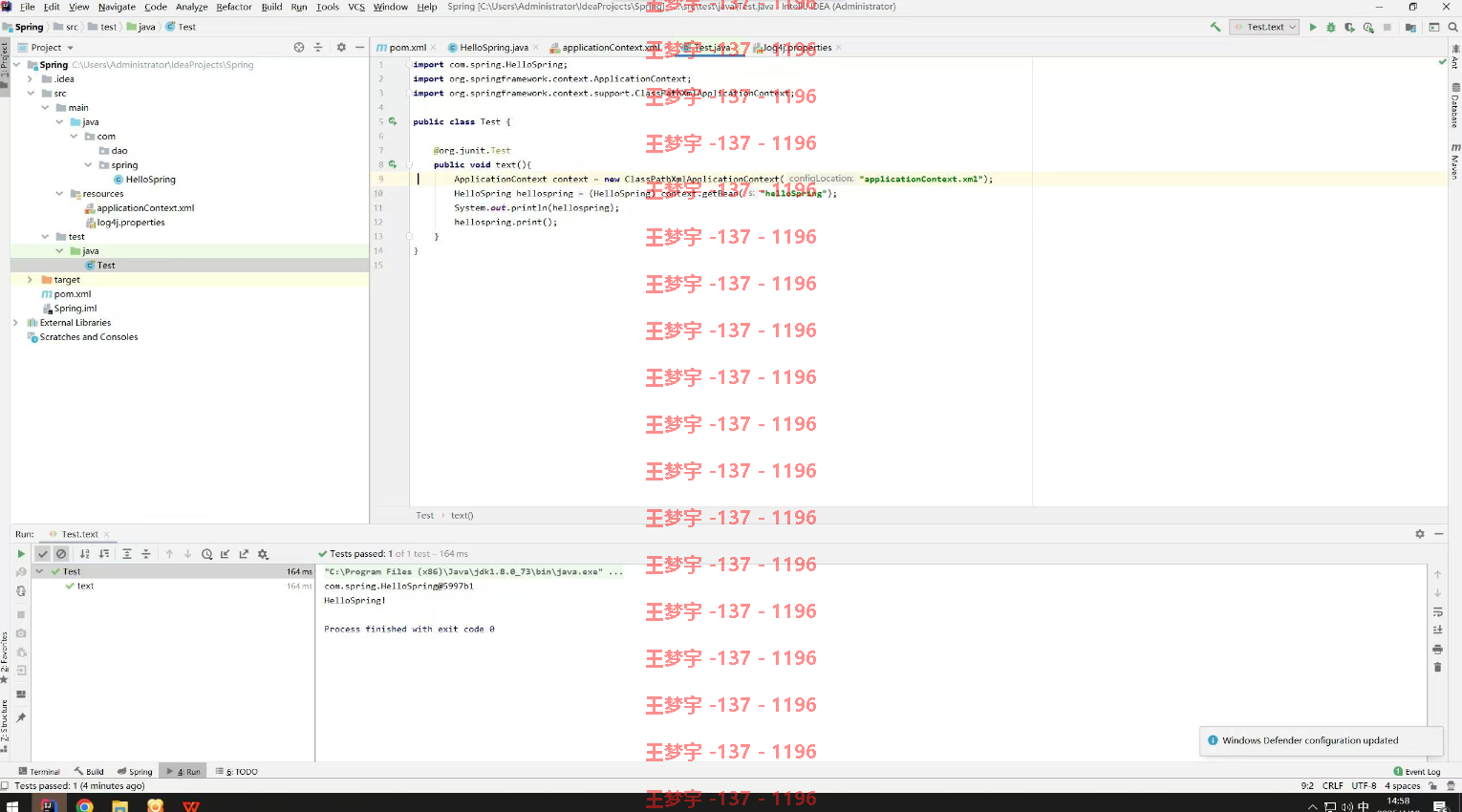Expand the .idea folder
This screenshot has width=1462, height=812.
(x=31, y=79)
